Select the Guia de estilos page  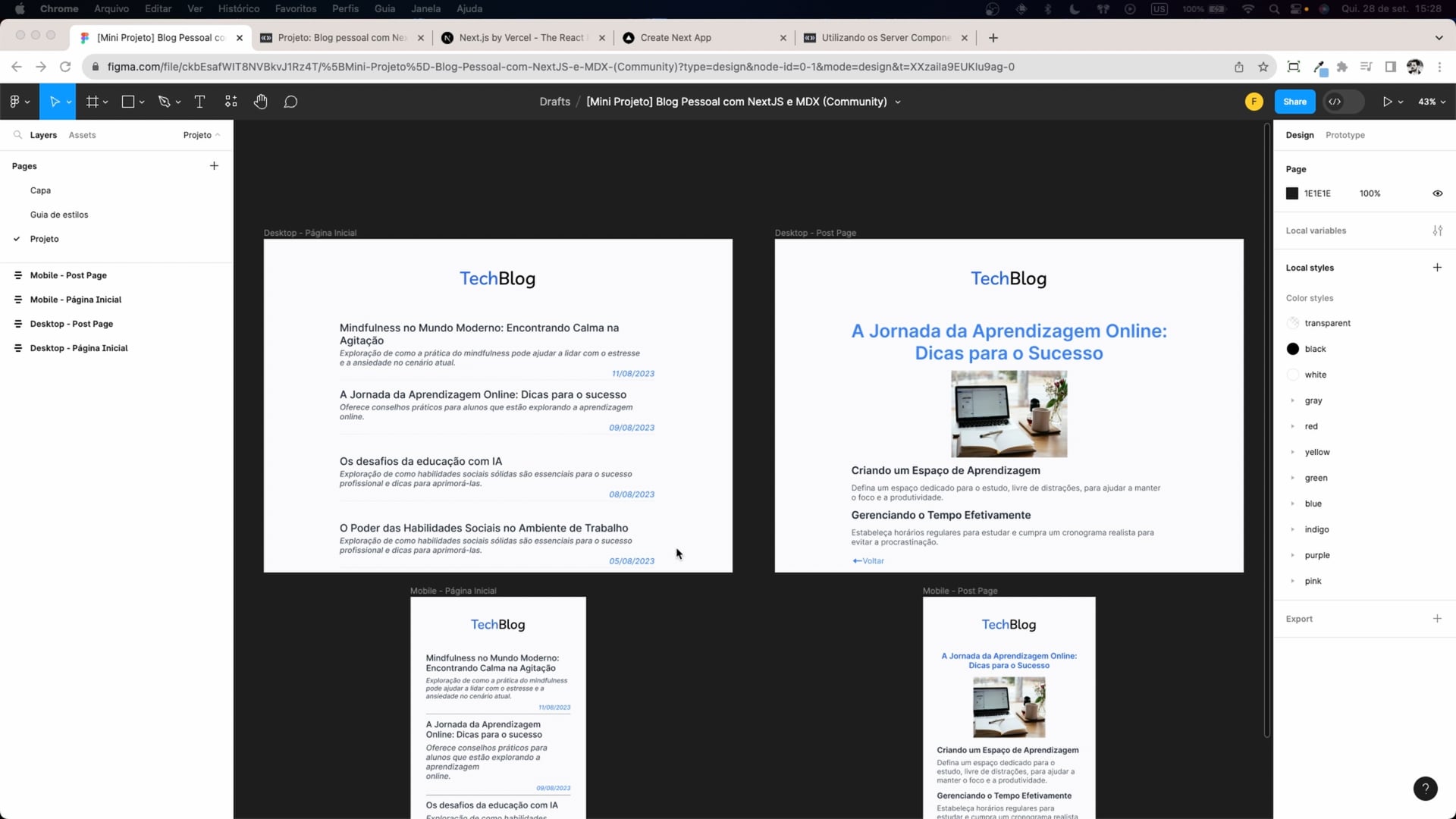59,215
